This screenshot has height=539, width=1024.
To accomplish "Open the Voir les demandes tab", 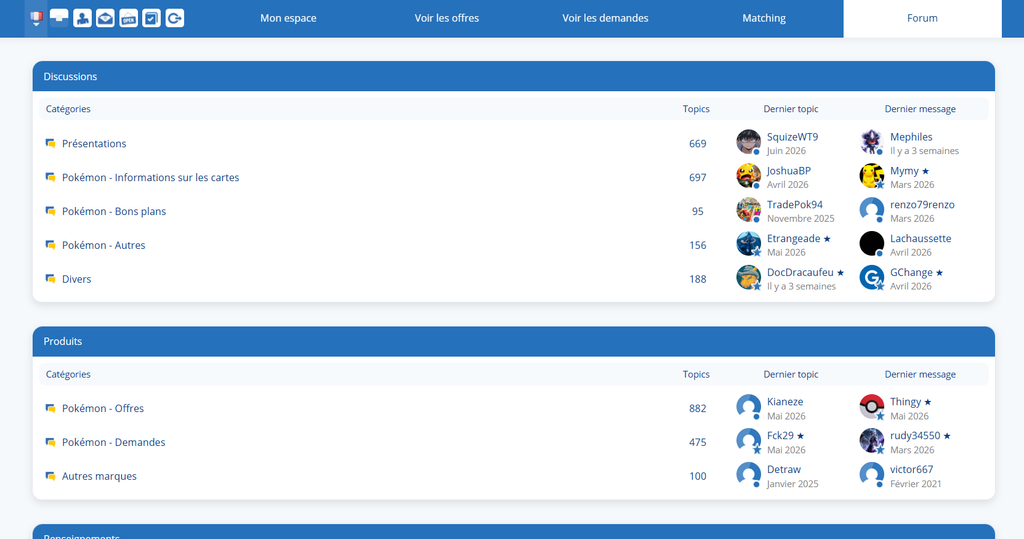I will (x=605, y=18).
